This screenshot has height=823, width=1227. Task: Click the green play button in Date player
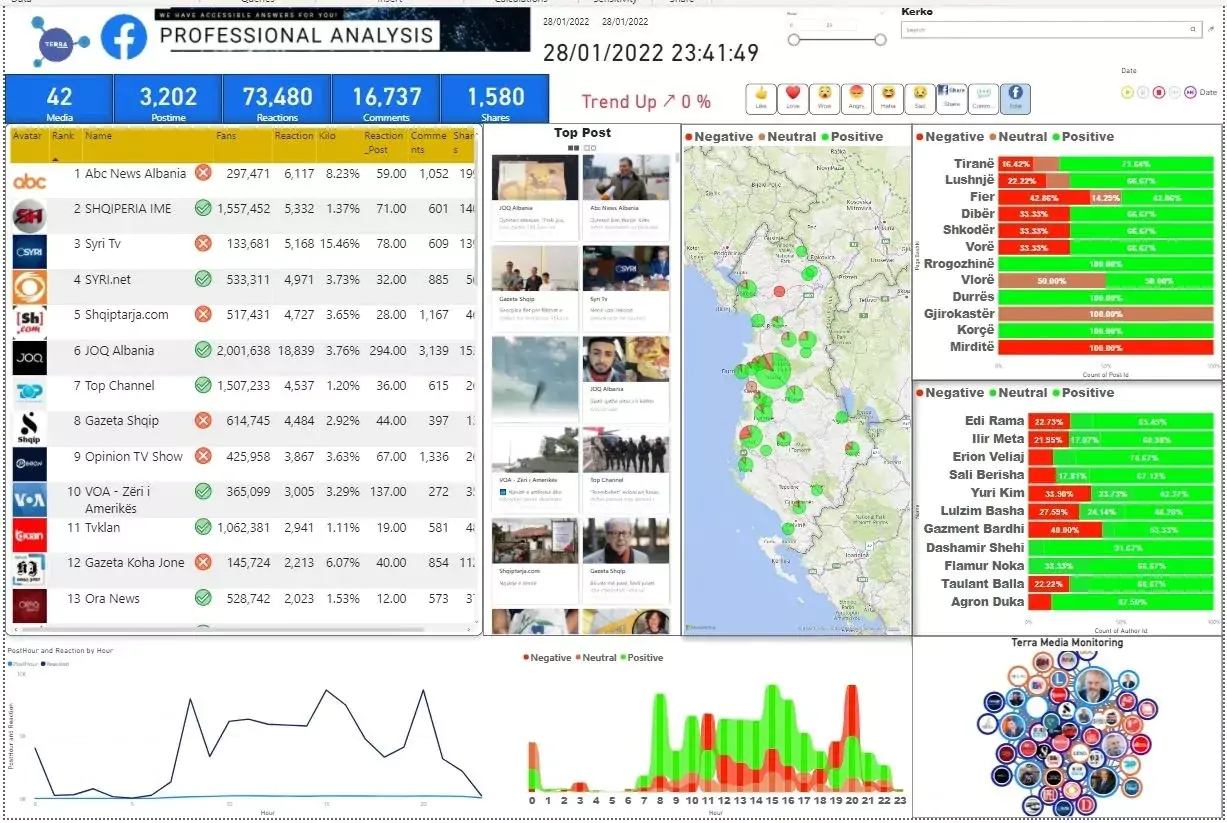(x=1128, y=92)
